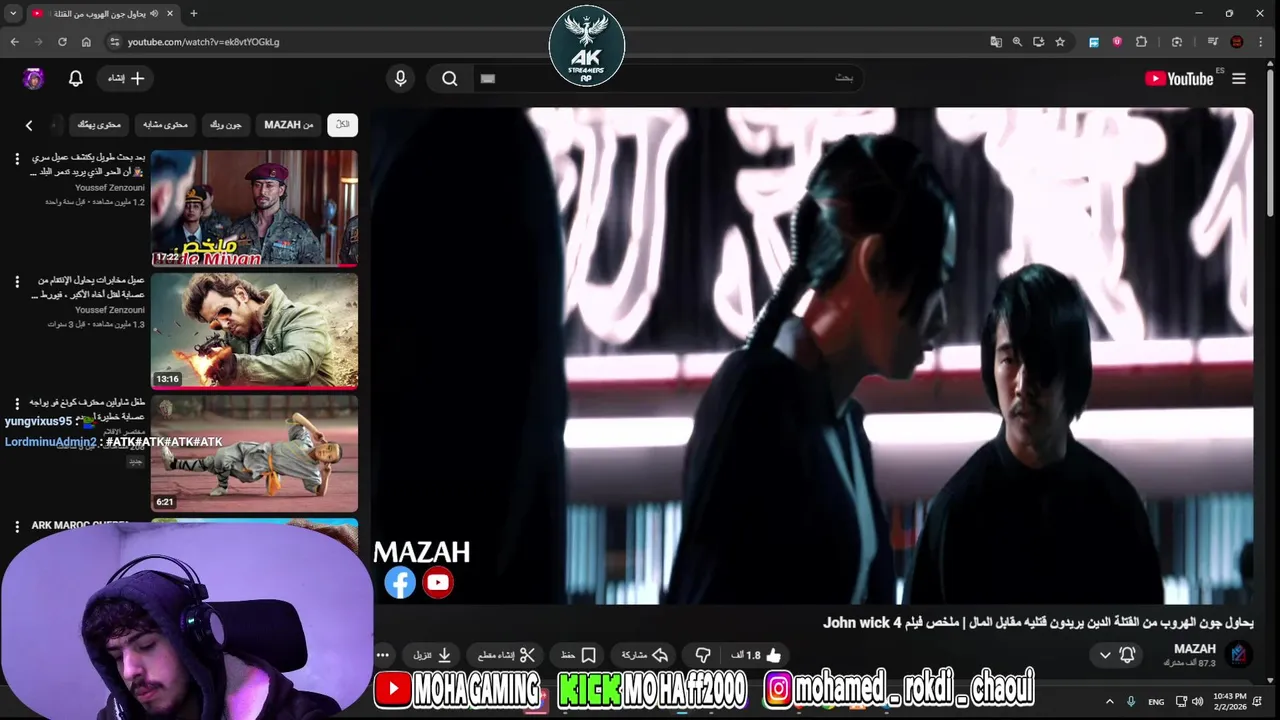This screenshot has height=720, width=1280.
Task: Open the Extensions puzzle-piece menu
Action: (1141, 42)
